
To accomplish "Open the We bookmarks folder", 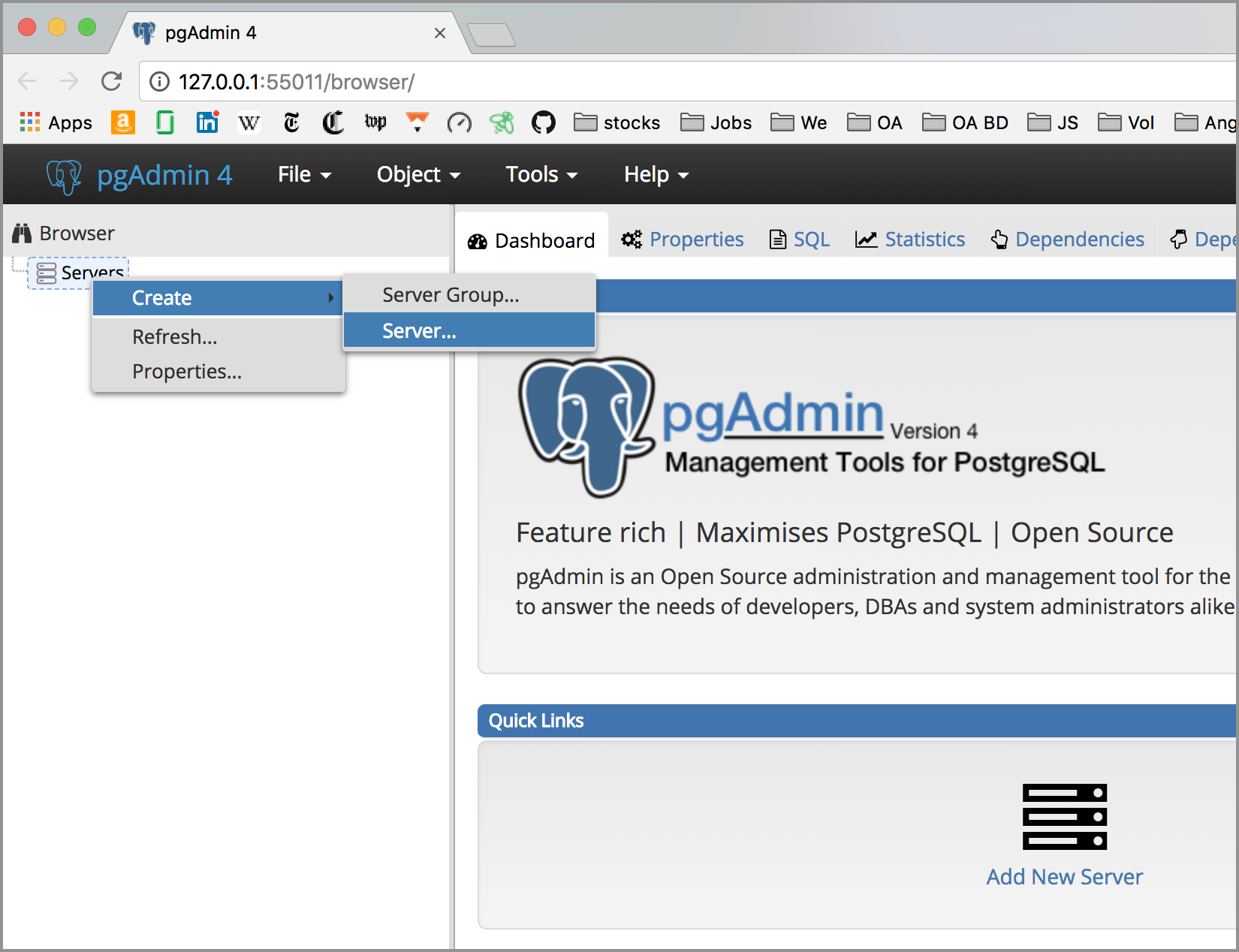I will (x=798, y=122).
